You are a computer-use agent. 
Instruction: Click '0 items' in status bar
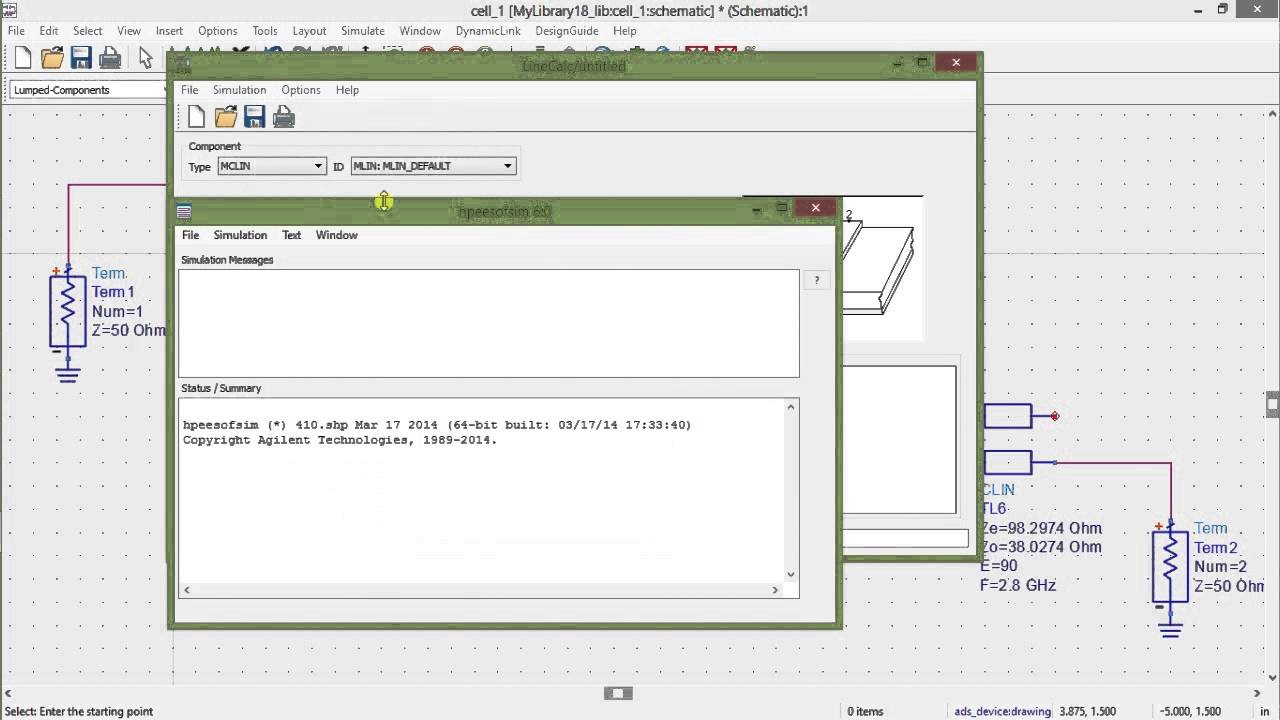tap(865, 711)
